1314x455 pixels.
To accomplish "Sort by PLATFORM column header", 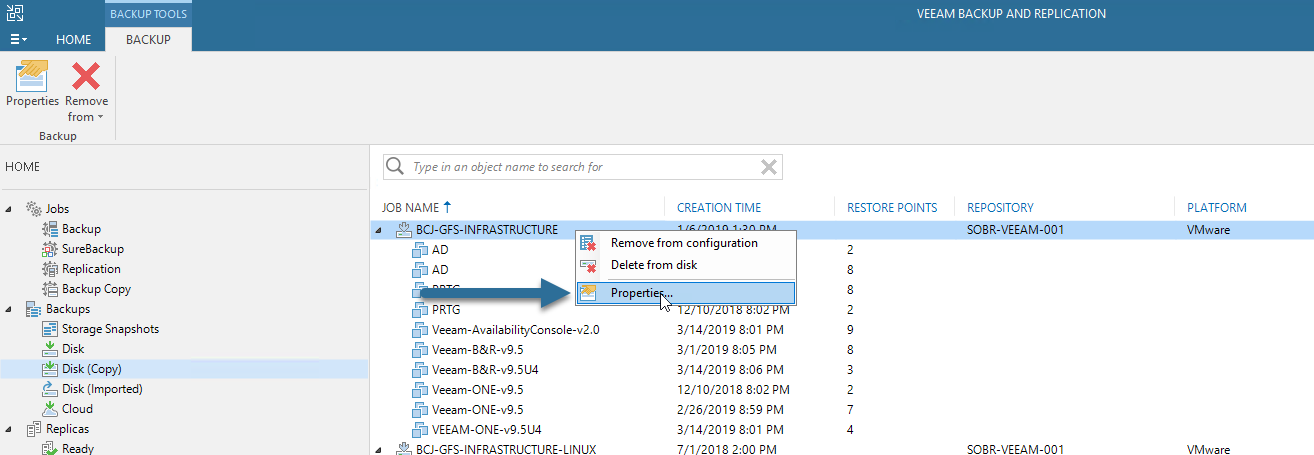I will coord(1217,208).
